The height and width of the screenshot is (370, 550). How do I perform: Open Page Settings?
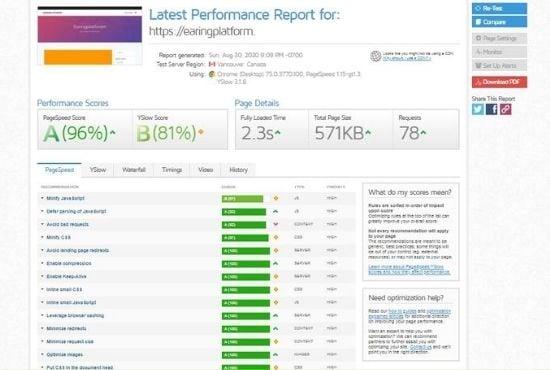pyautogui.click(x=499, y=38)
